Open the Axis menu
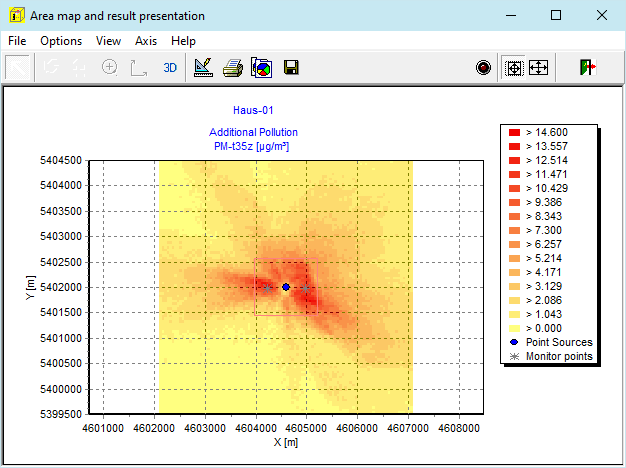The width and height of the screenshot is (626, 468). point(146,41)
